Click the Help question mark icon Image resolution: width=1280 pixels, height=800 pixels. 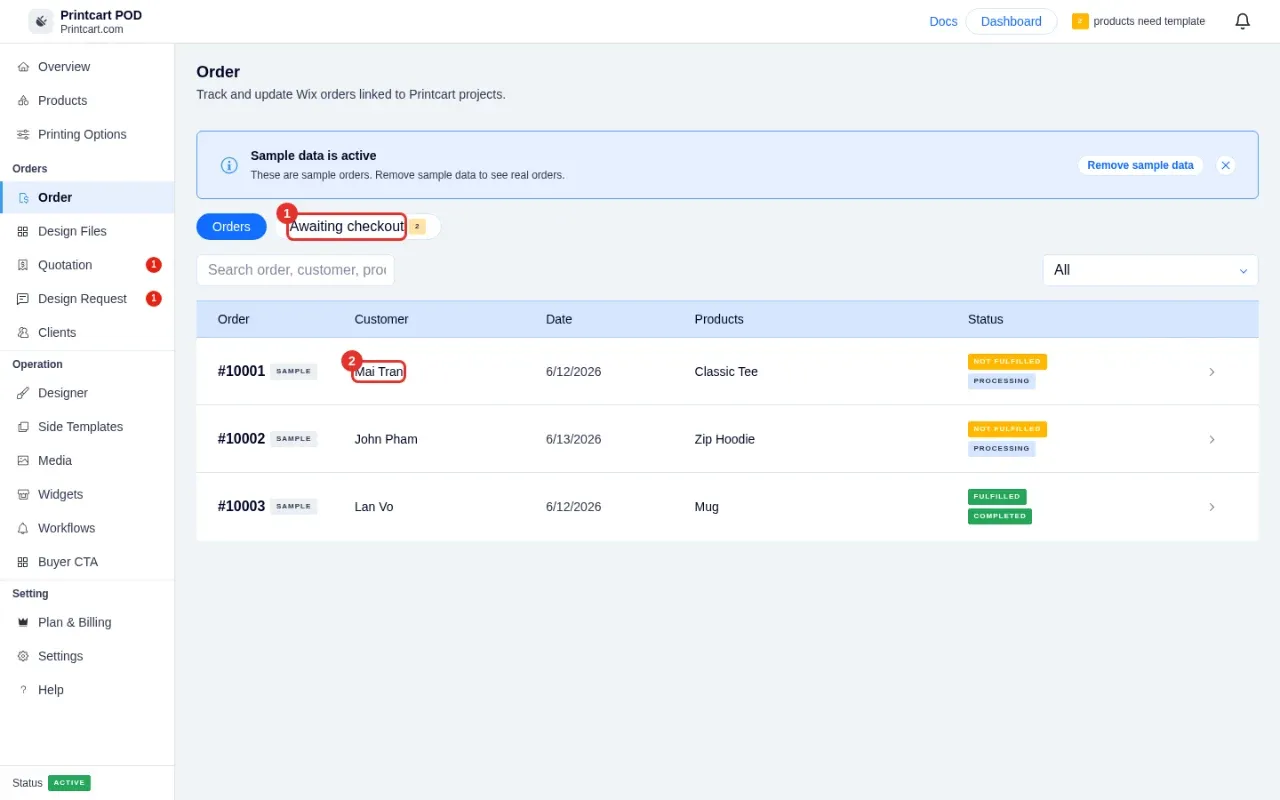click(23, 690)
